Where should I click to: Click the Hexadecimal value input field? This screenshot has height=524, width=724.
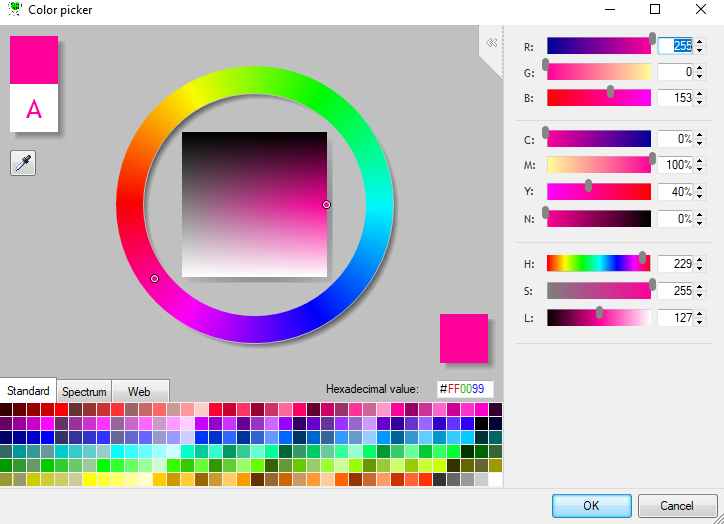pyautogui.click(x=465, y=389)
